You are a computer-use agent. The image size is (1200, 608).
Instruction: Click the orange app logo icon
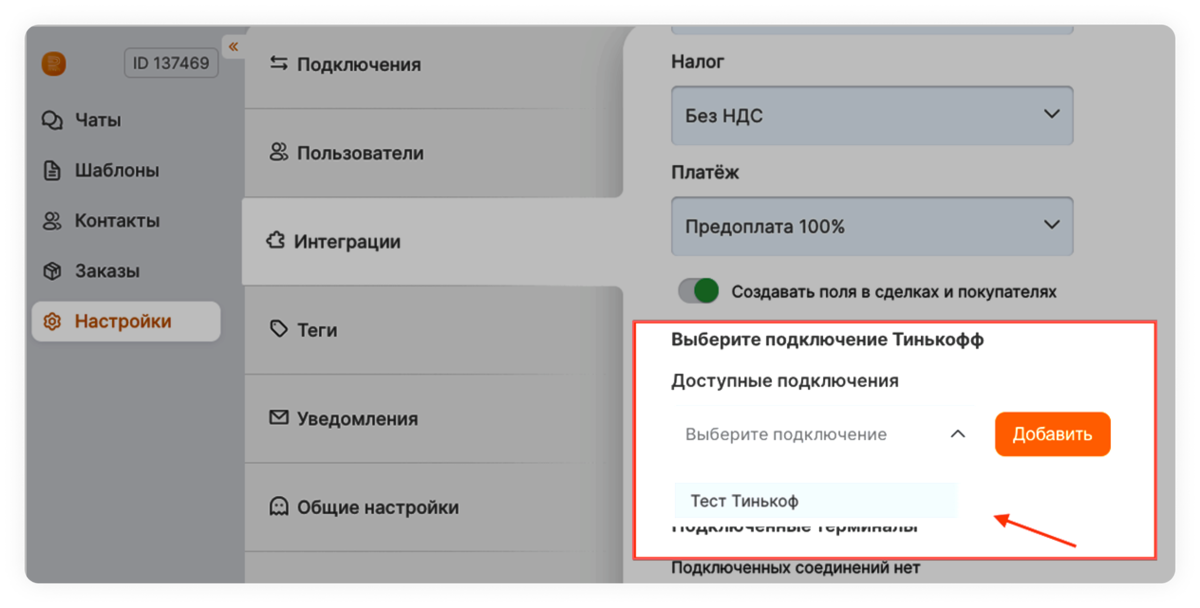click(x=53, y=64)
